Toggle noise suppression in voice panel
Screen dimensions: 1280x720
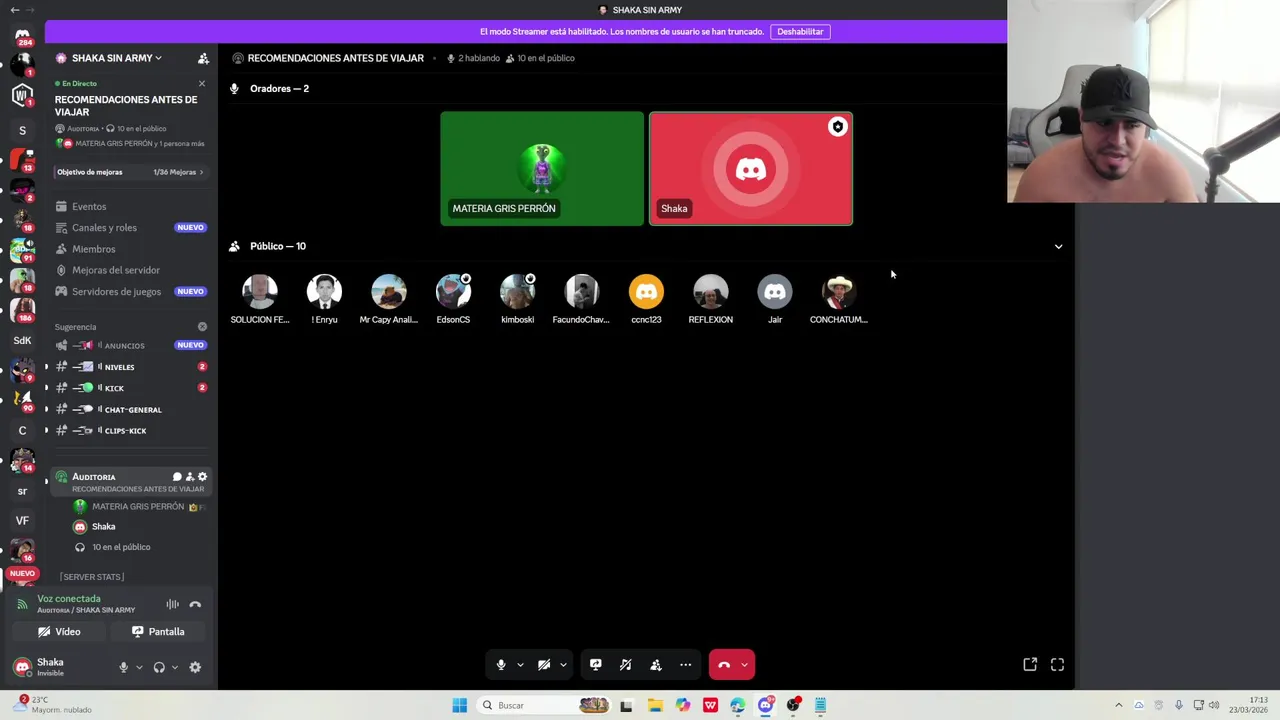tap(173, 604)
